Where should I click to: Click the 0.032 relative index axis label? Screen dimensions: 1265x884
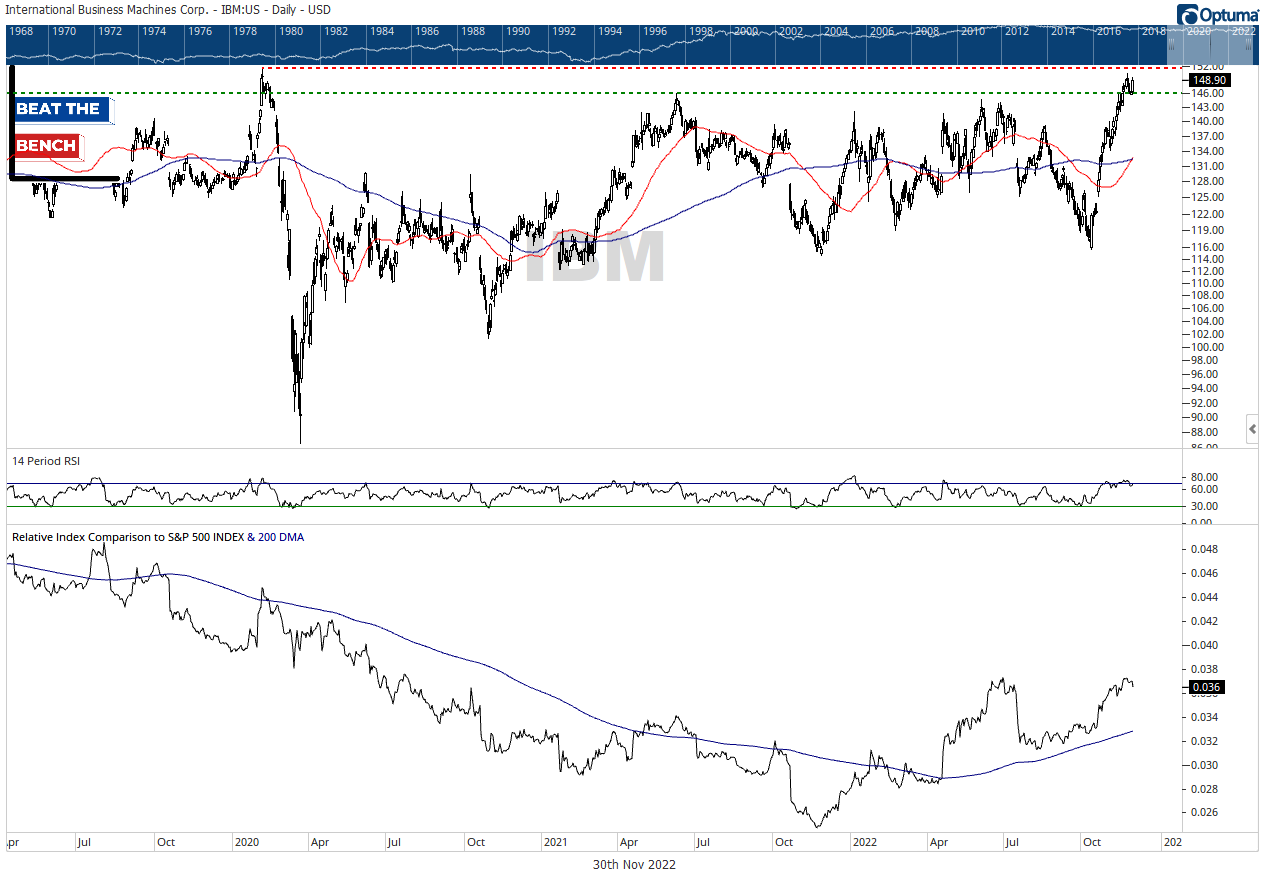(1206, 741)
